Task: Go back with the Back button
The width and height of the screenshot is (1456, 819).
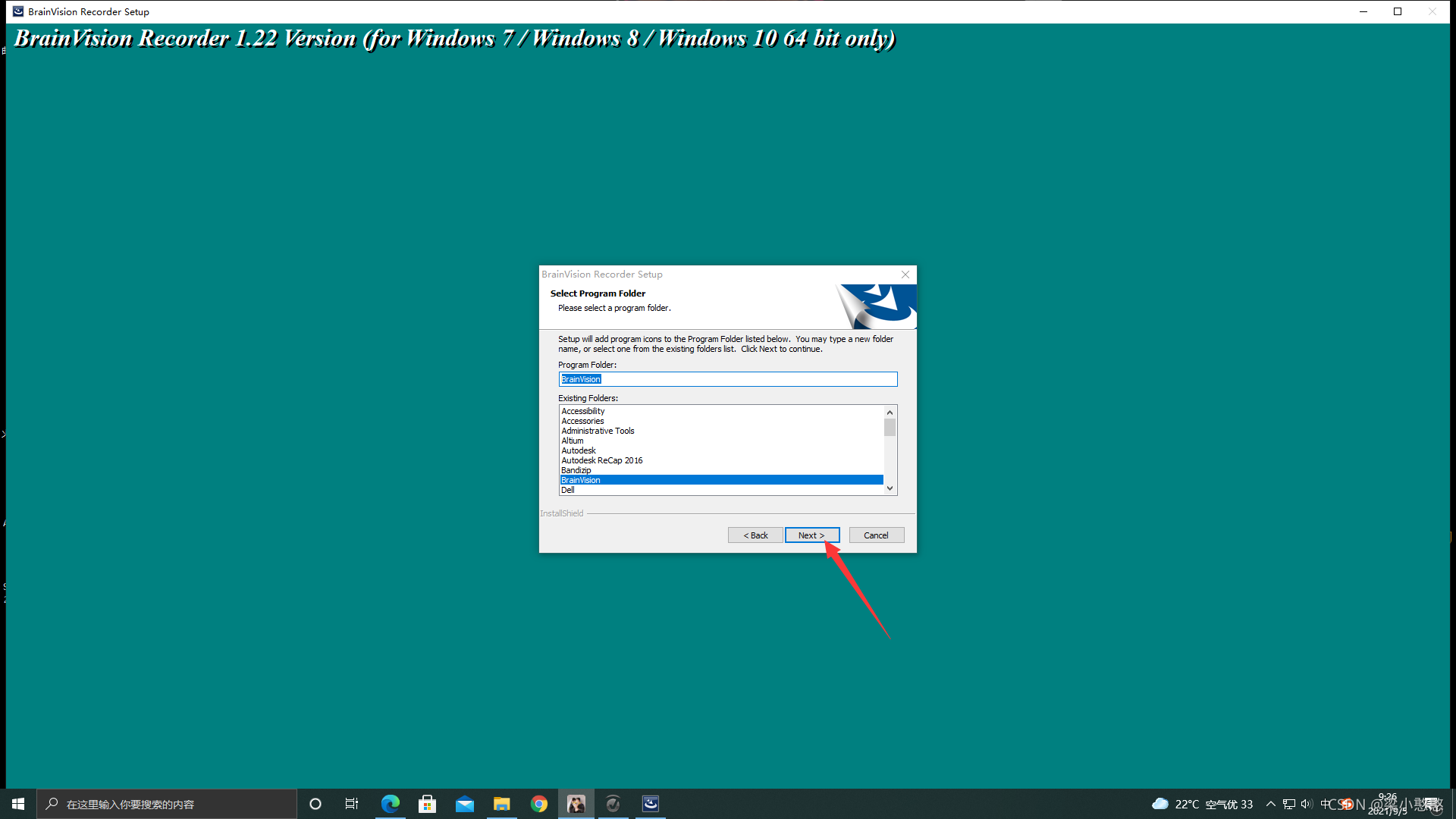Action: tap(755, 535)
